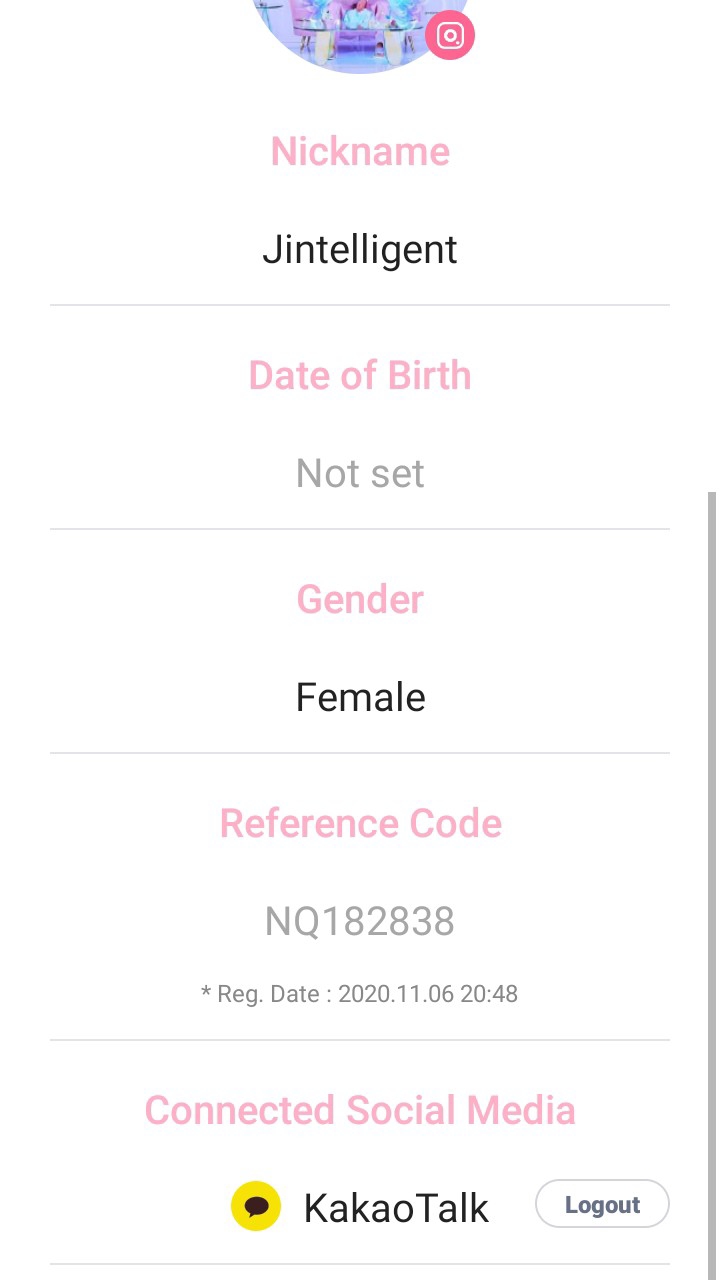This screenshot has height=1280, width=720.
Task: Log out of the connected KakaoTalk account
Action: 602,1204
